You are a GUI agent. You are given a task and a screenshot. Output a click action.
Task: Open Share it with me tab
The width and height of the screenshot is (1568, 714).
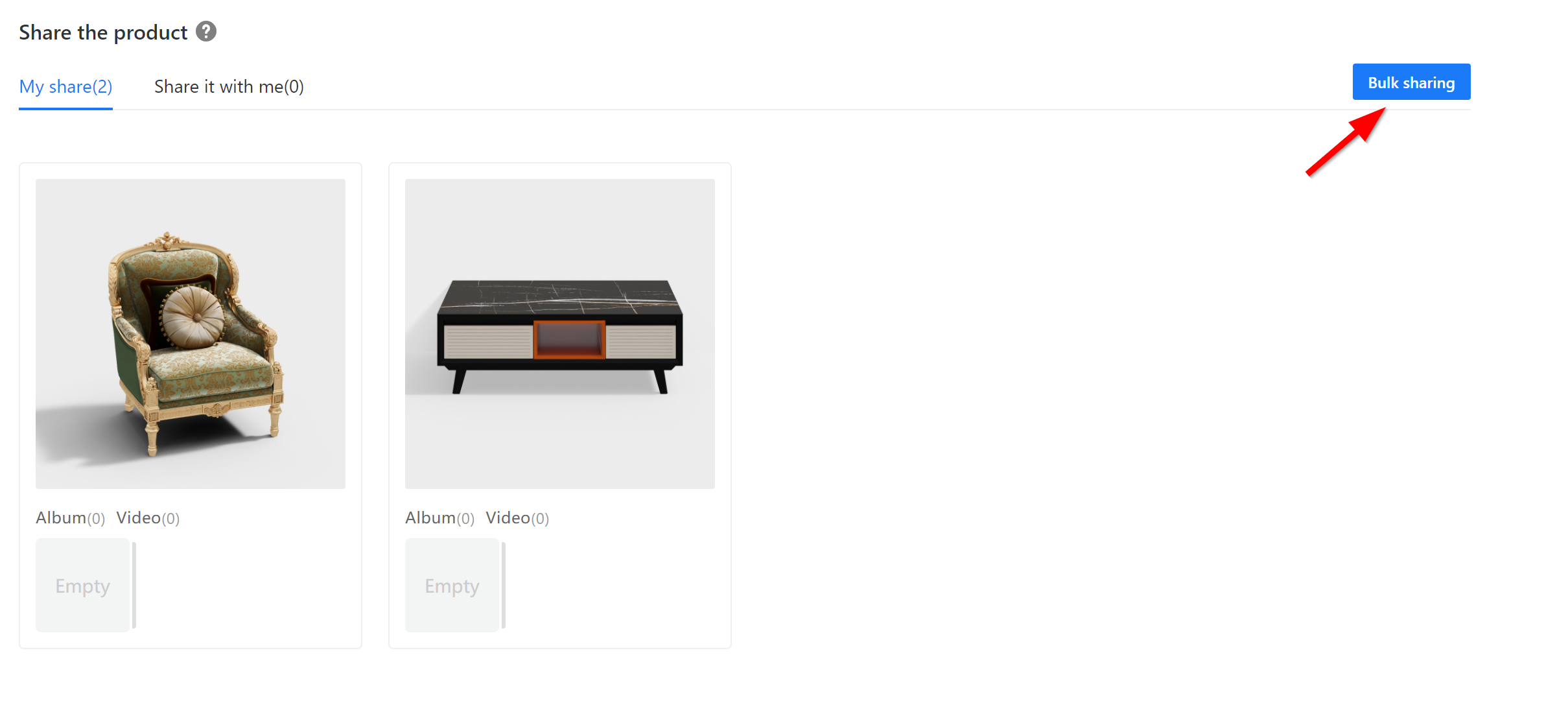pyautogui.click(x=229, y=86)
